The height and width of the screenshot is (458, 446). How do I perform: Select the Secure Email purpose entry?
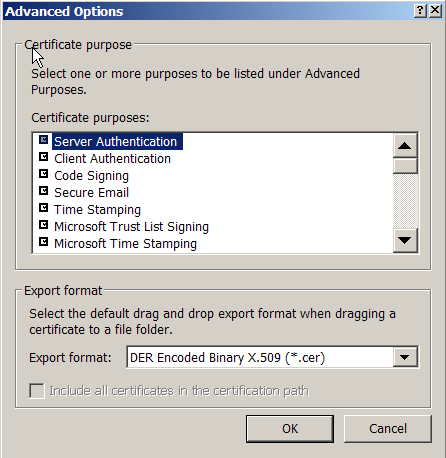(x=91, y=193)
